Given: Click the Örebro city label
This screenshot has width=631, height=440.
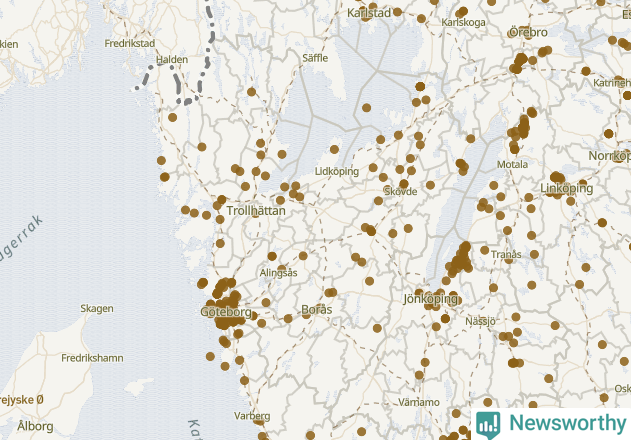Looking at the screenshot, I should pyautogui.click(x=528, y=32).
